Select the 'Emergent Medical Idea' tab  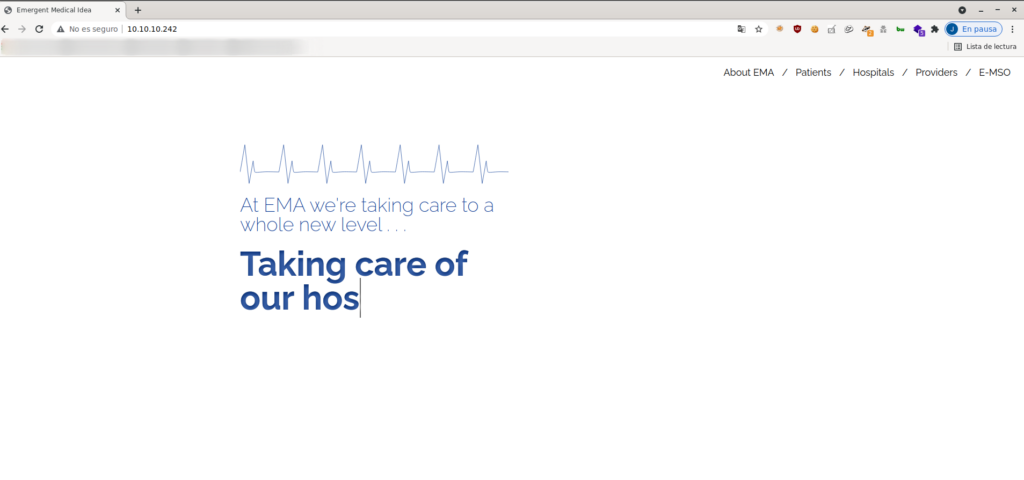[x=60, y=10]
